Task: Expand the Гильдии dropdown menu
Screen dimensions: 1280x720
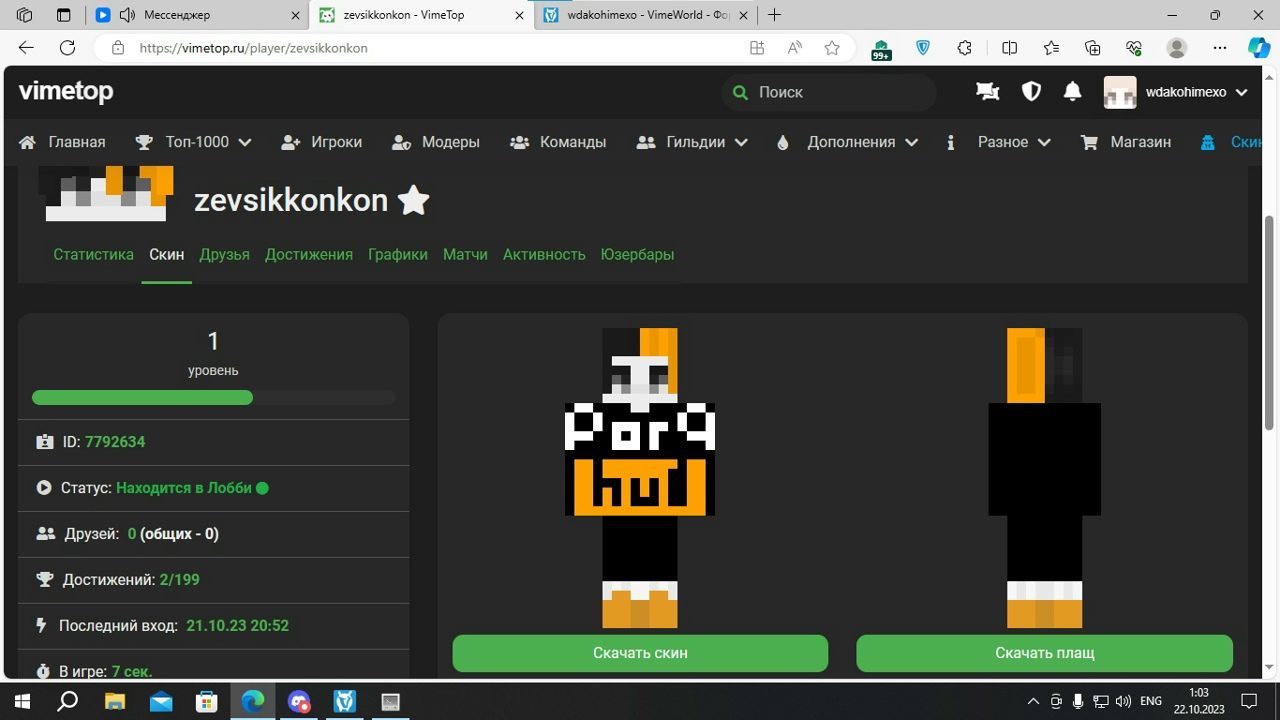Action: 692,142
